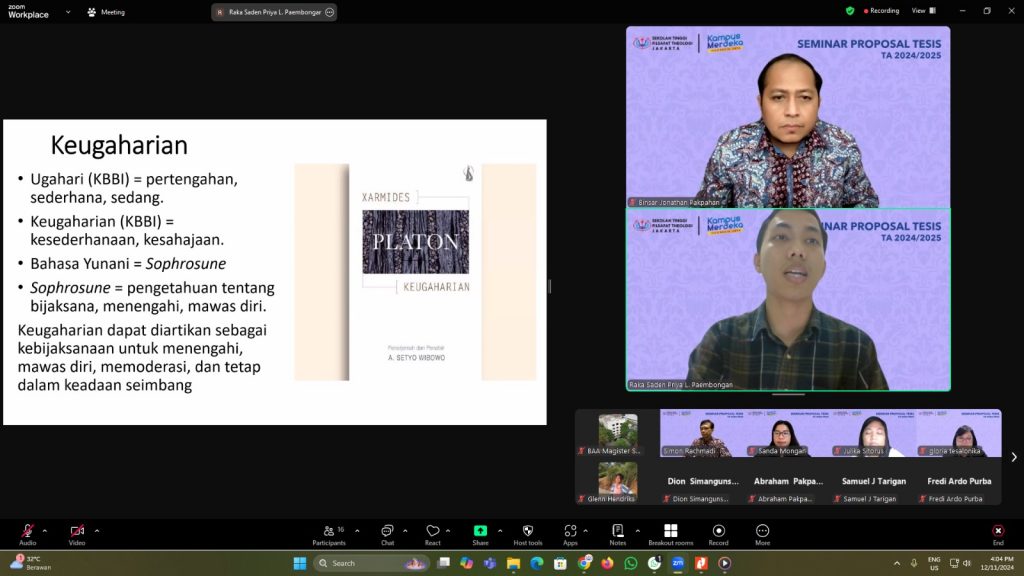Open Zoom app icon in the taskbar

(678, 563)
